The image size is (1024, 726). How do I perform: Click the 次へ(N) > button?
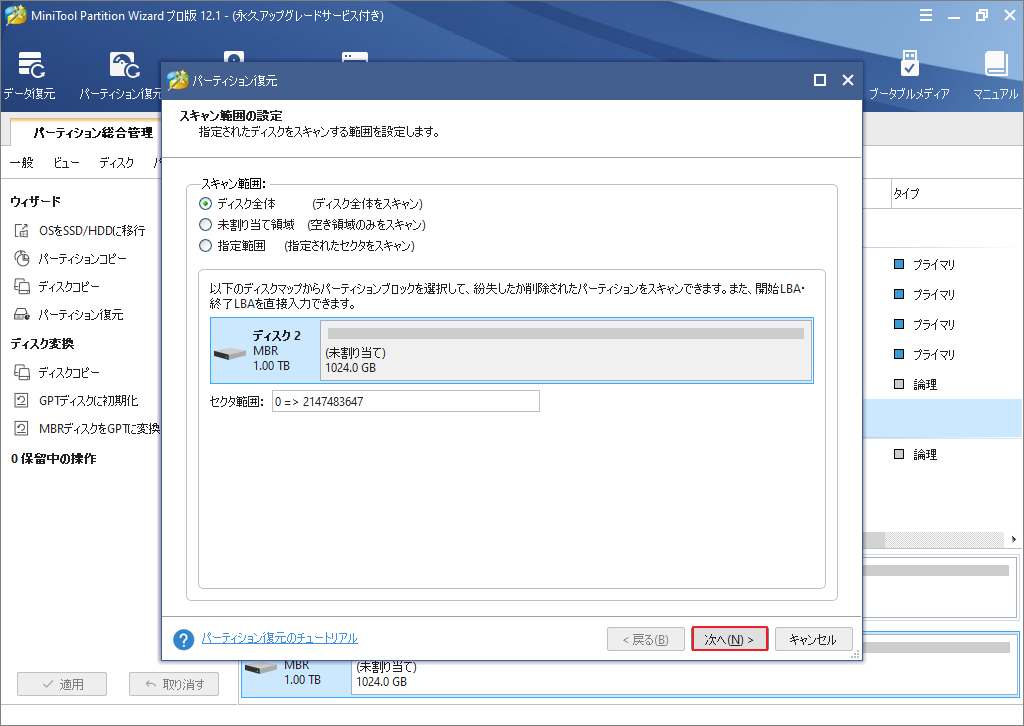pyautogui.click(x=729, y=639)
